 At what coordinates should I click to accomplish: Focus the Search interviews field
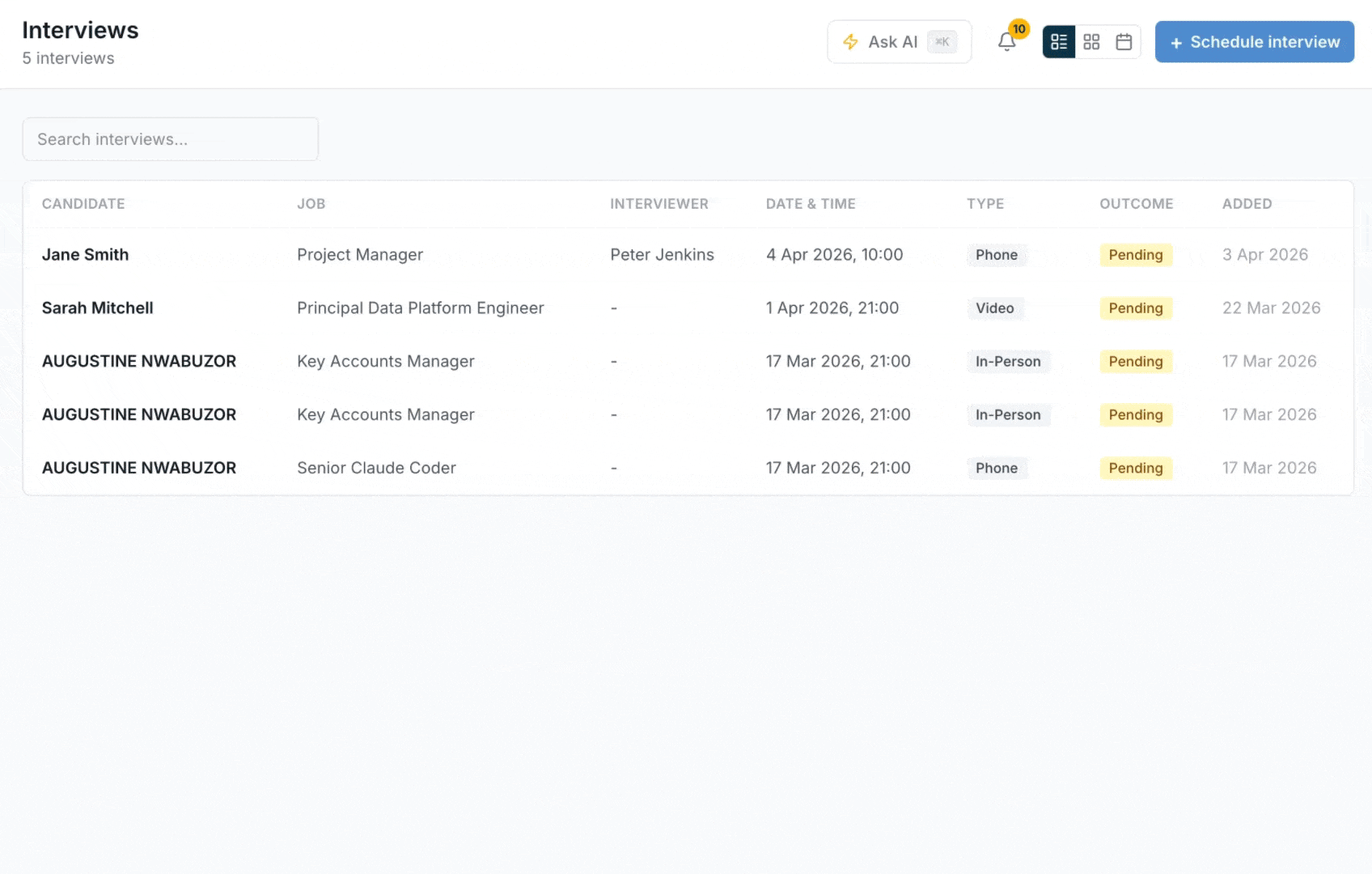(x=170, y=139)
